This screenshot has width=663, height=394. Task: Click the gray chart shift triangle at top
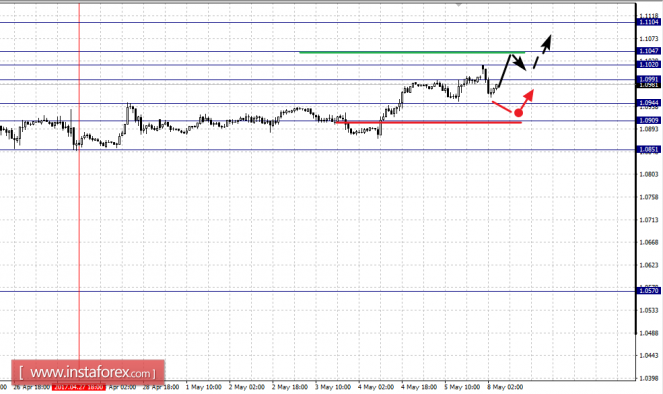tap(458, 5)
